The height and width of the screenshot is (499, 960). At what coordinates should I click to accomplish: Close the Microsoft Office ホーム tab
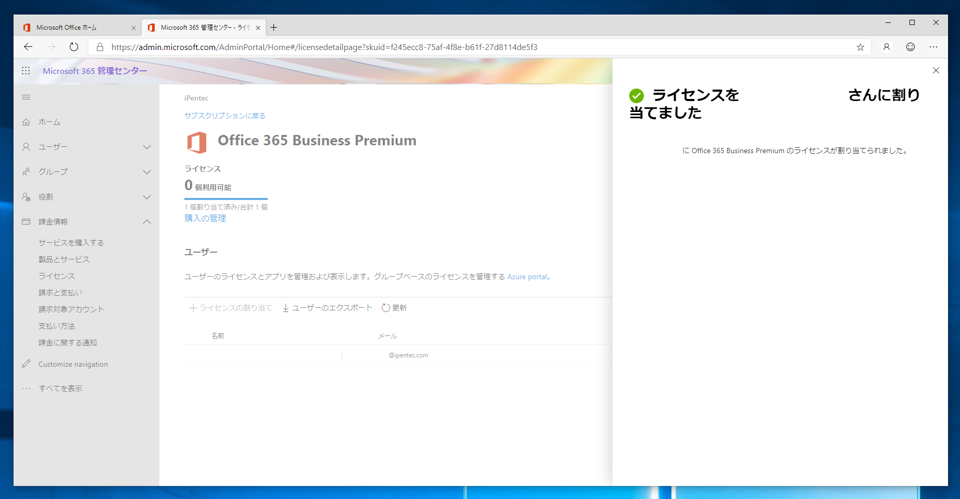(x=133, y=28)
